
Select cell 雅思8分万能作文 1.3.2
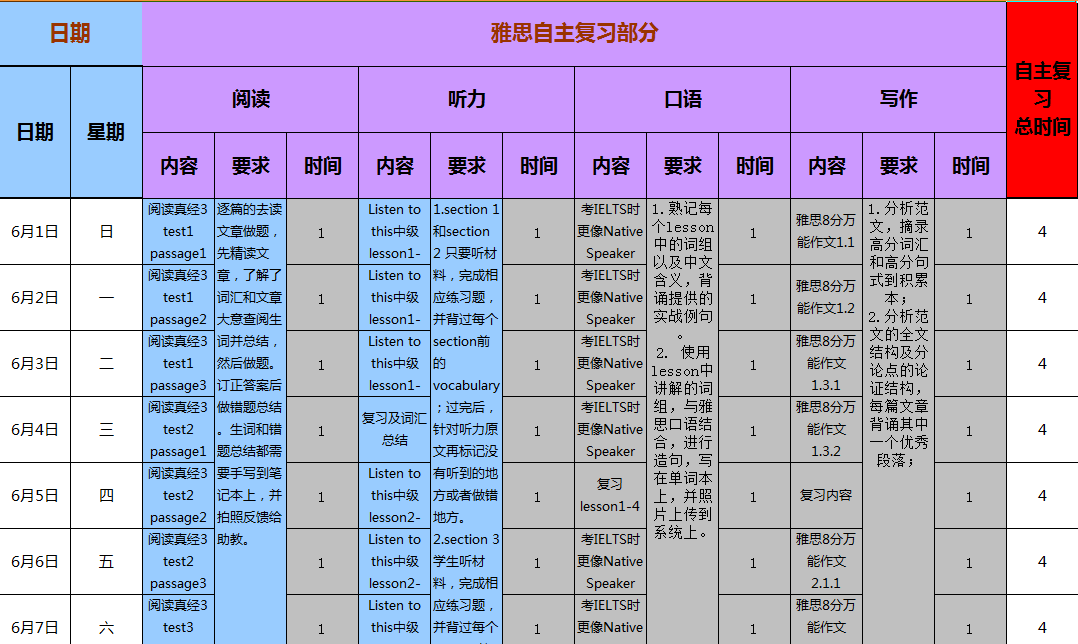click(826, 430)
